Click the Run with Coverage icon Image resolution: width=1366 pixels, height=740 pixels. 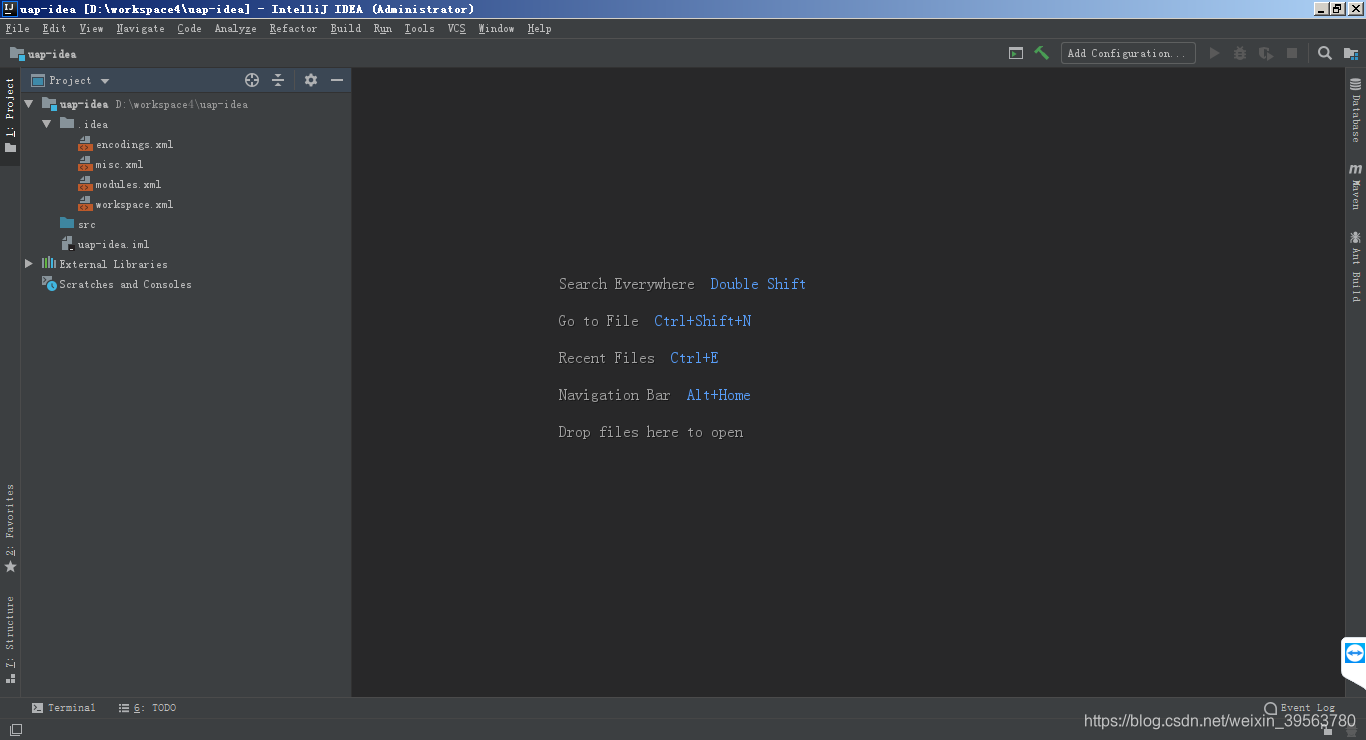pos(1266,53)
